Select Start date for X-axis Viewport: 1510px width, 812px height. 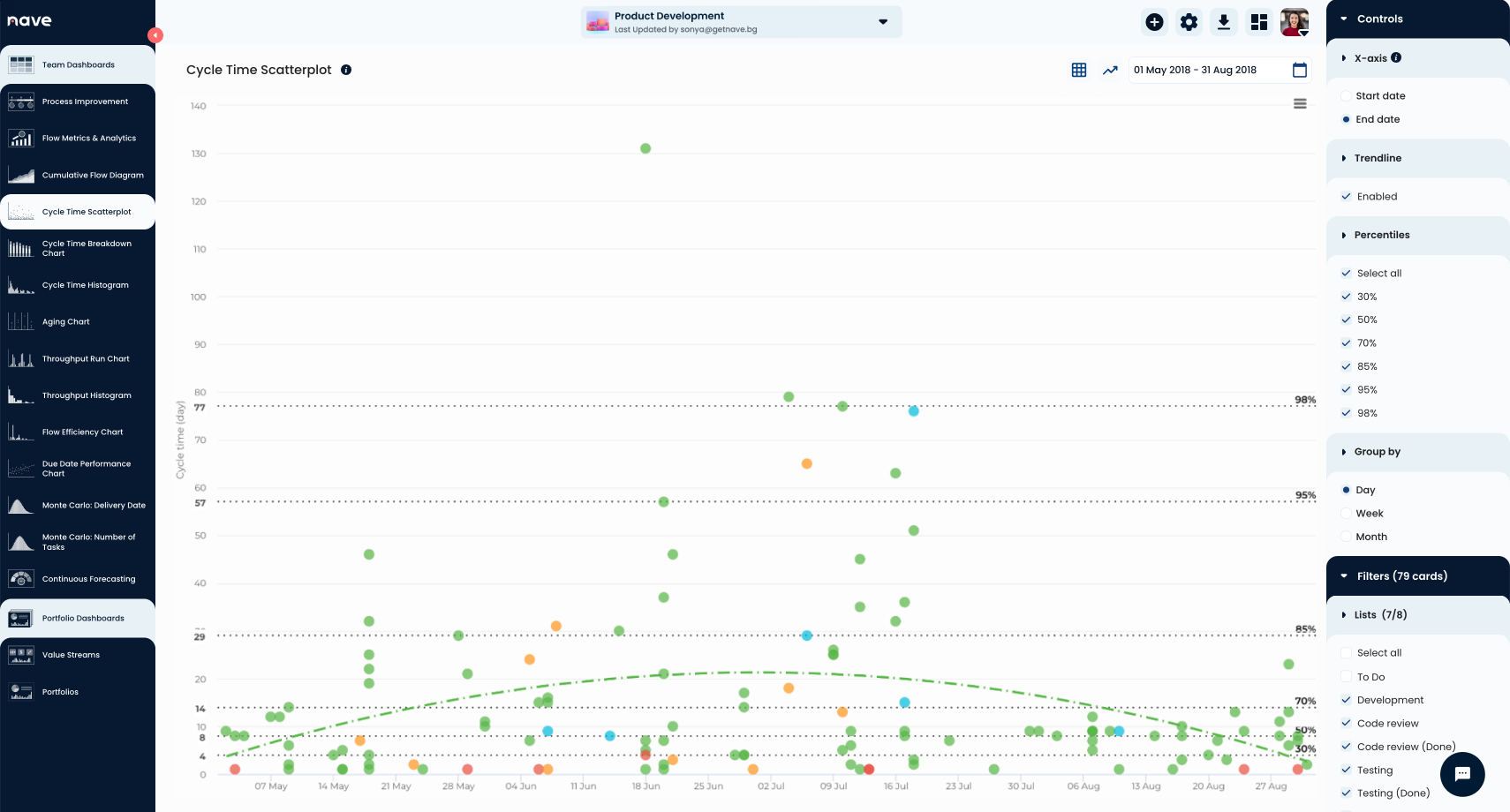coord(1346,96)
